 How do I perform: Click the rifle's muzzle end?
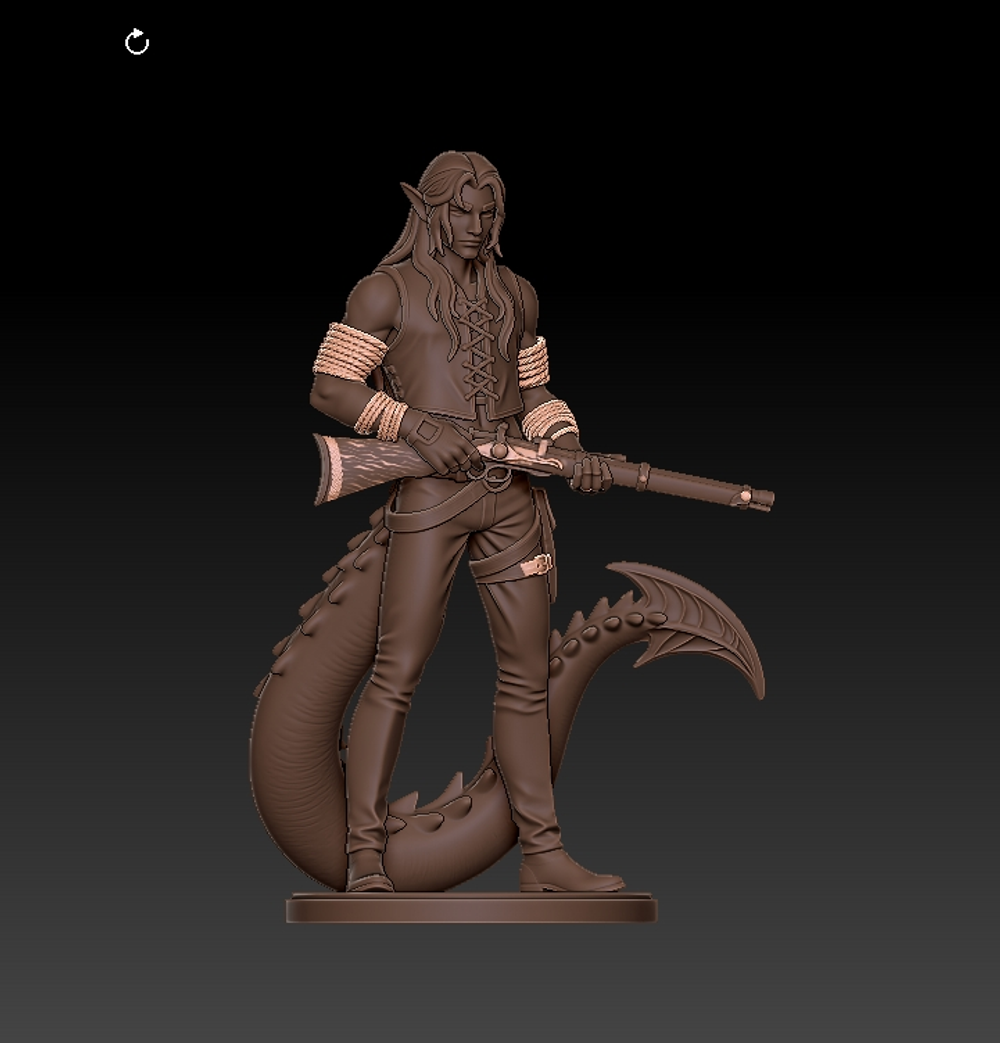click(x=764, y=498)
